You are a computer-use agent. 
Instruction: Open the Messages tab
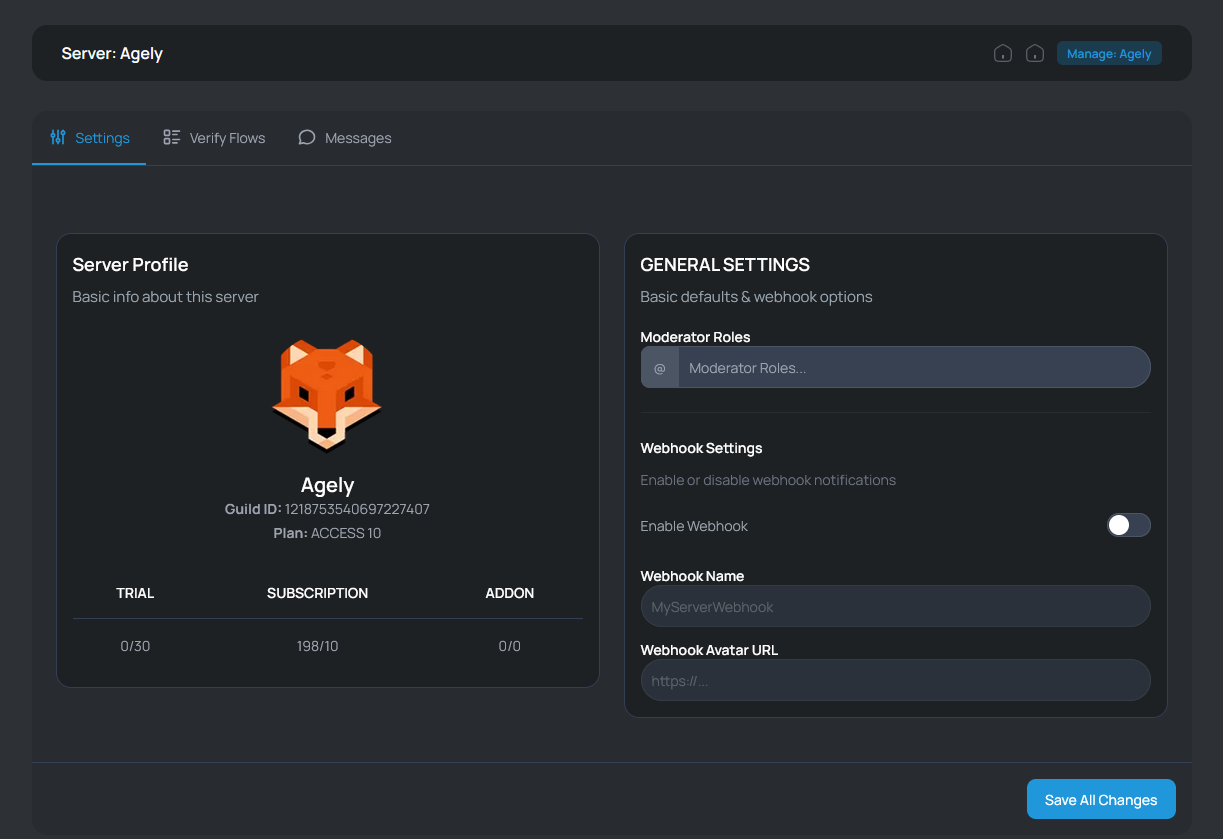click(358, 137)
